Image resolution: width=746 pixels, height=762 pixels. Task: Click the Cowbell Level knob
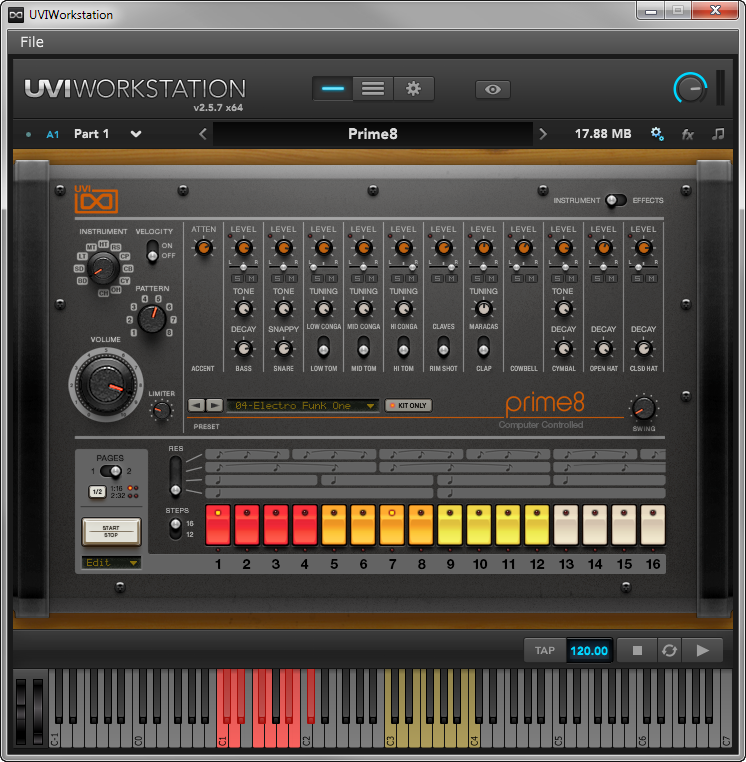tap(523, 247)
